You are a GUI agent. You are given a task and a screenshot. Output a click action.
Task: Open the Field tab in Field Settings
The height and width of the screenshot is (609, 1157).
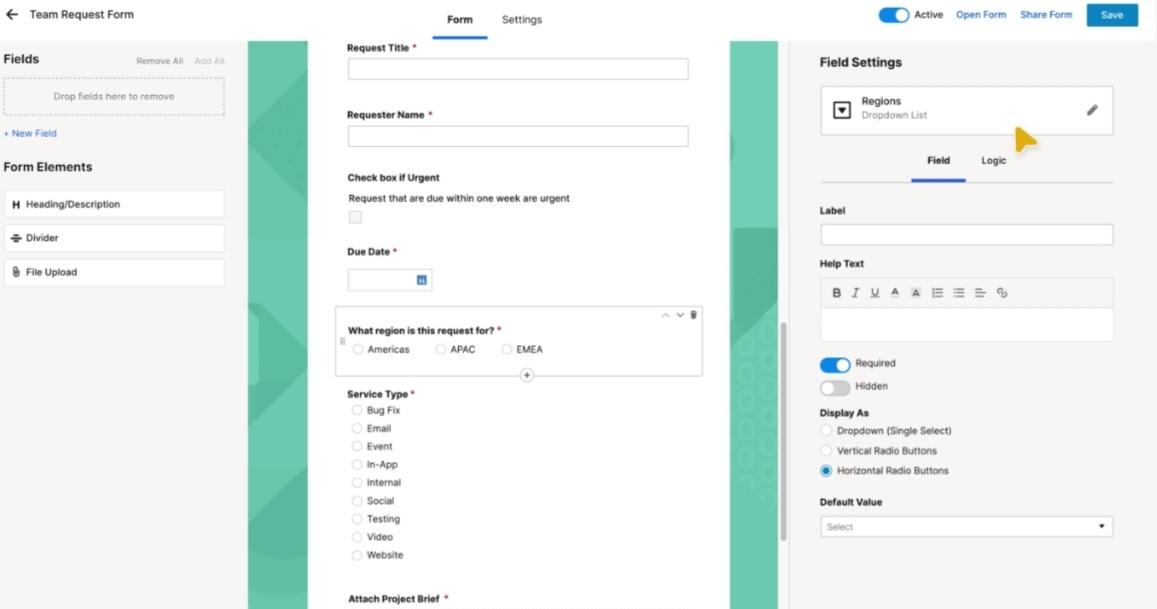click(x=938, y=161)
